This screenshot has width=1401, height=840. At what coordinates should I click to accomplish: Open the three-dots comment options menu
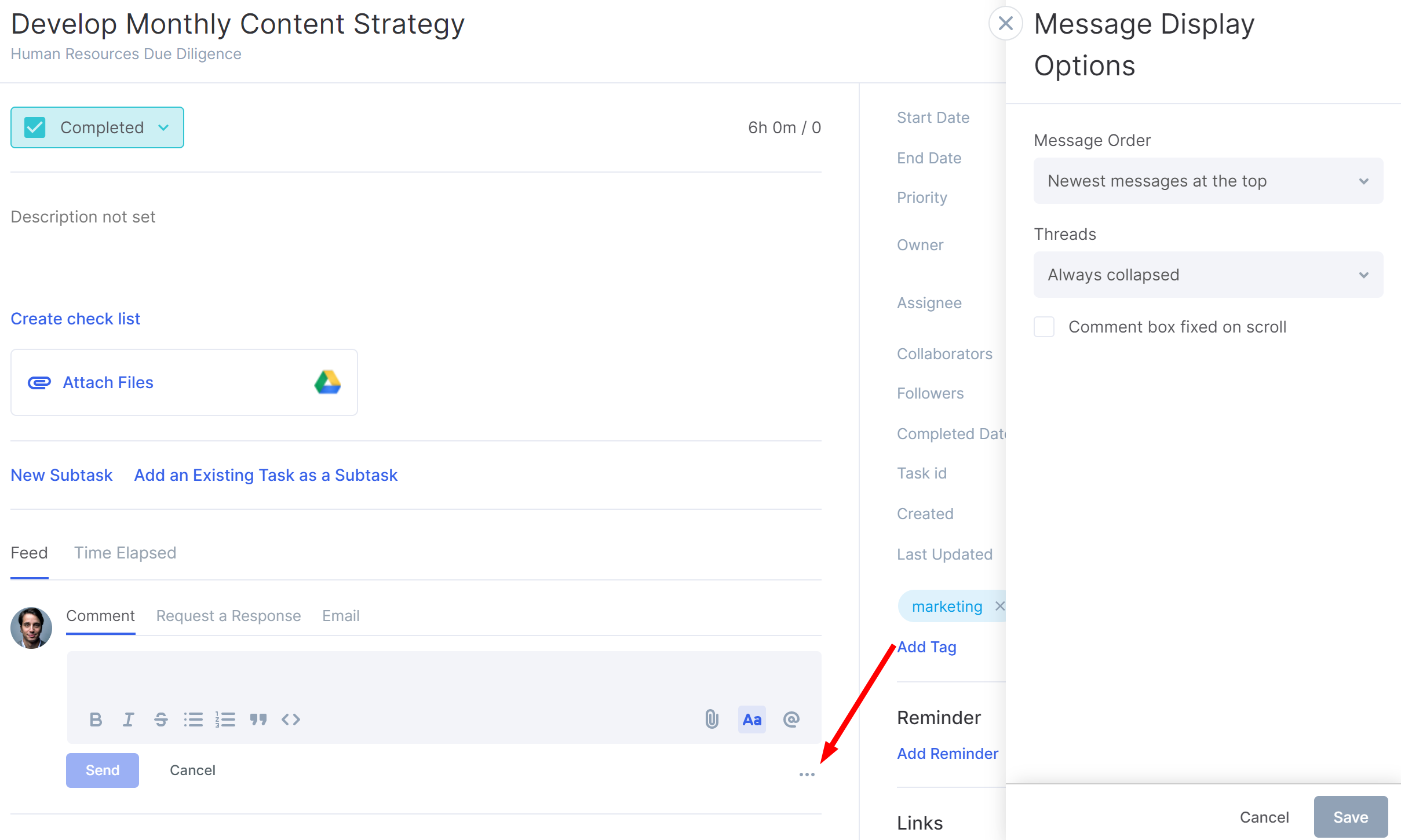coord(807,775)
